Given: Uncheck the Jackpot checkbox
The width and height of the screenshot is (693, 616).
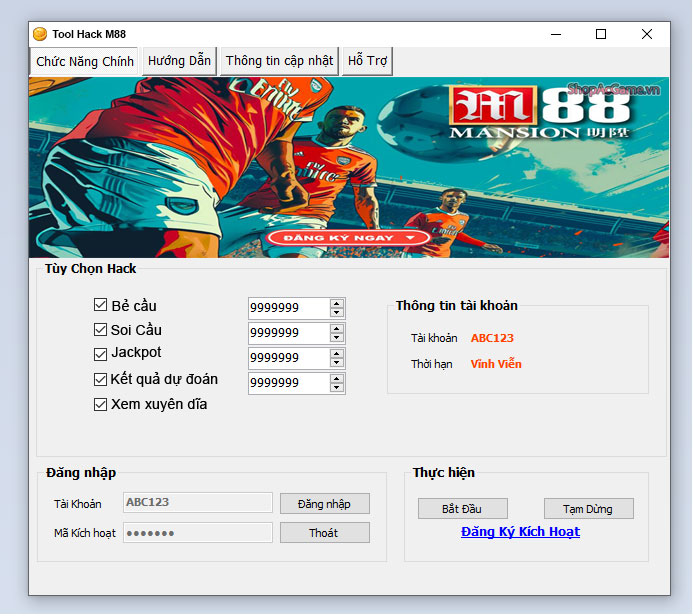Looking at the screenshot, I should [100, 354].
